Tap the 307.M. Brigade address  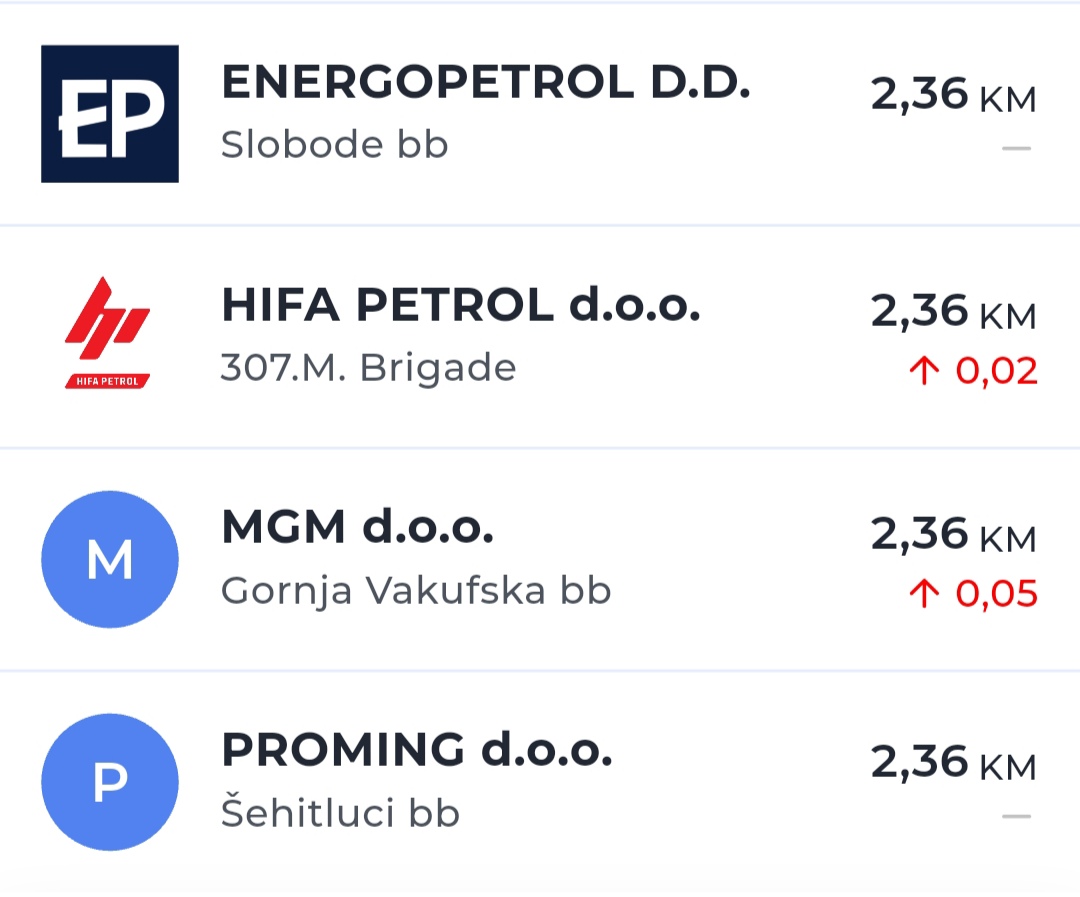click(368, 368)
